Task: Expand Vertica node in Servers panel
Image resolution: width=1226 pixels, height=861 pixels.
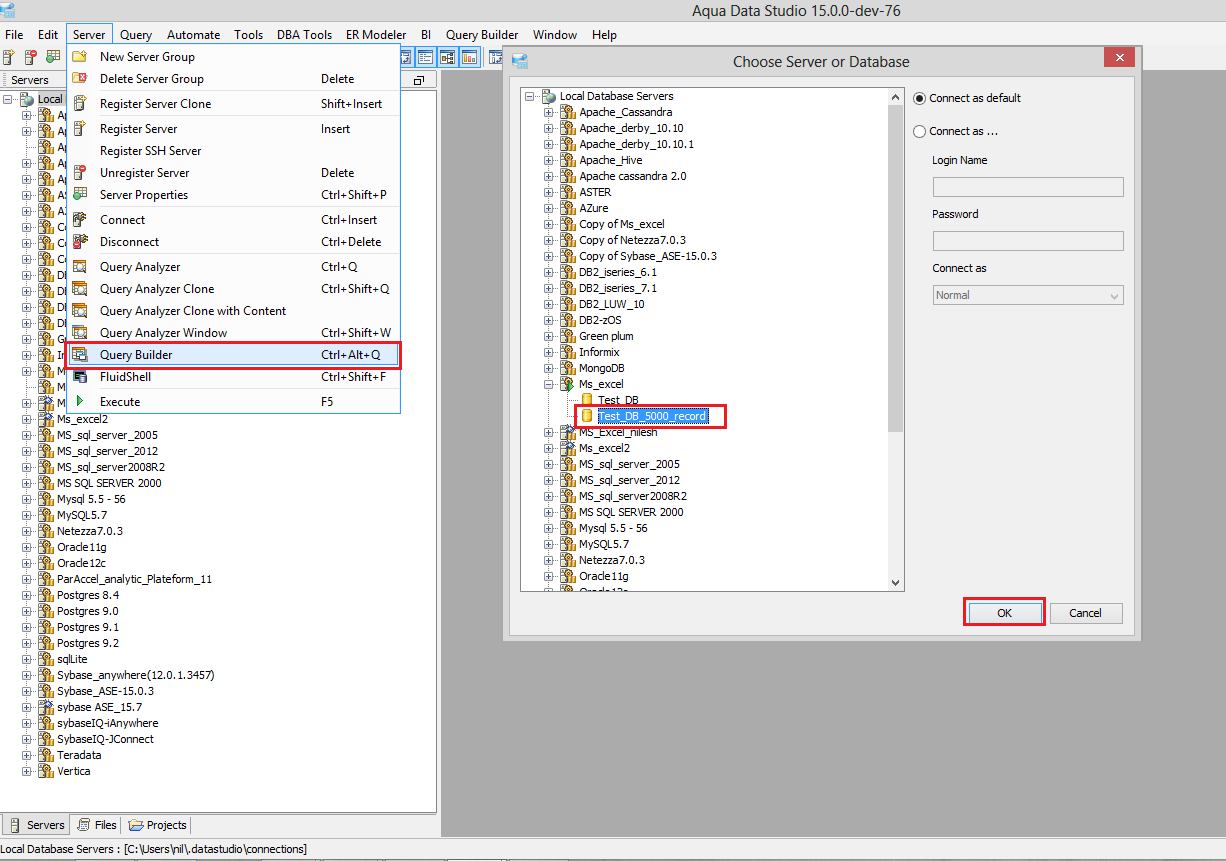Action: pos(27,771)
